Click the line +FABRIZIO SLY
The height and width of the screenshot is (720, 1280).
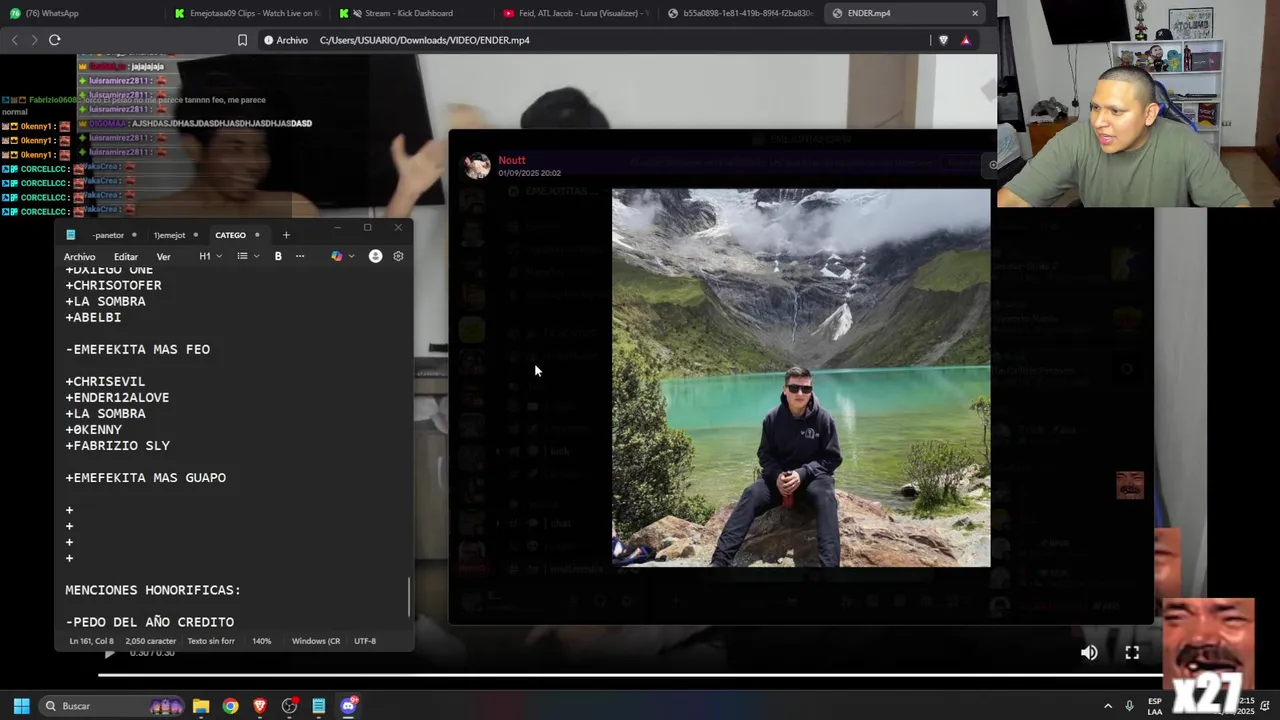click(117, 446)
